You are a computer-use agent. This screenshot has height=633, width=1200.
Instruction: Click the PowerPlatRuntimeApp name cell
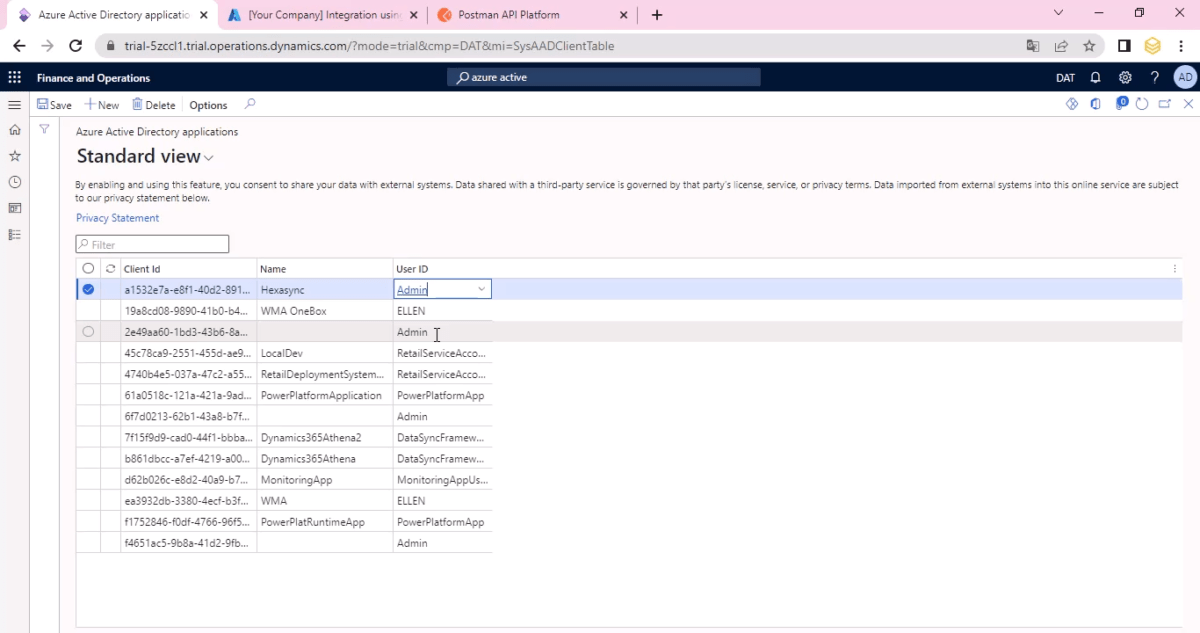tap(325, 522)
